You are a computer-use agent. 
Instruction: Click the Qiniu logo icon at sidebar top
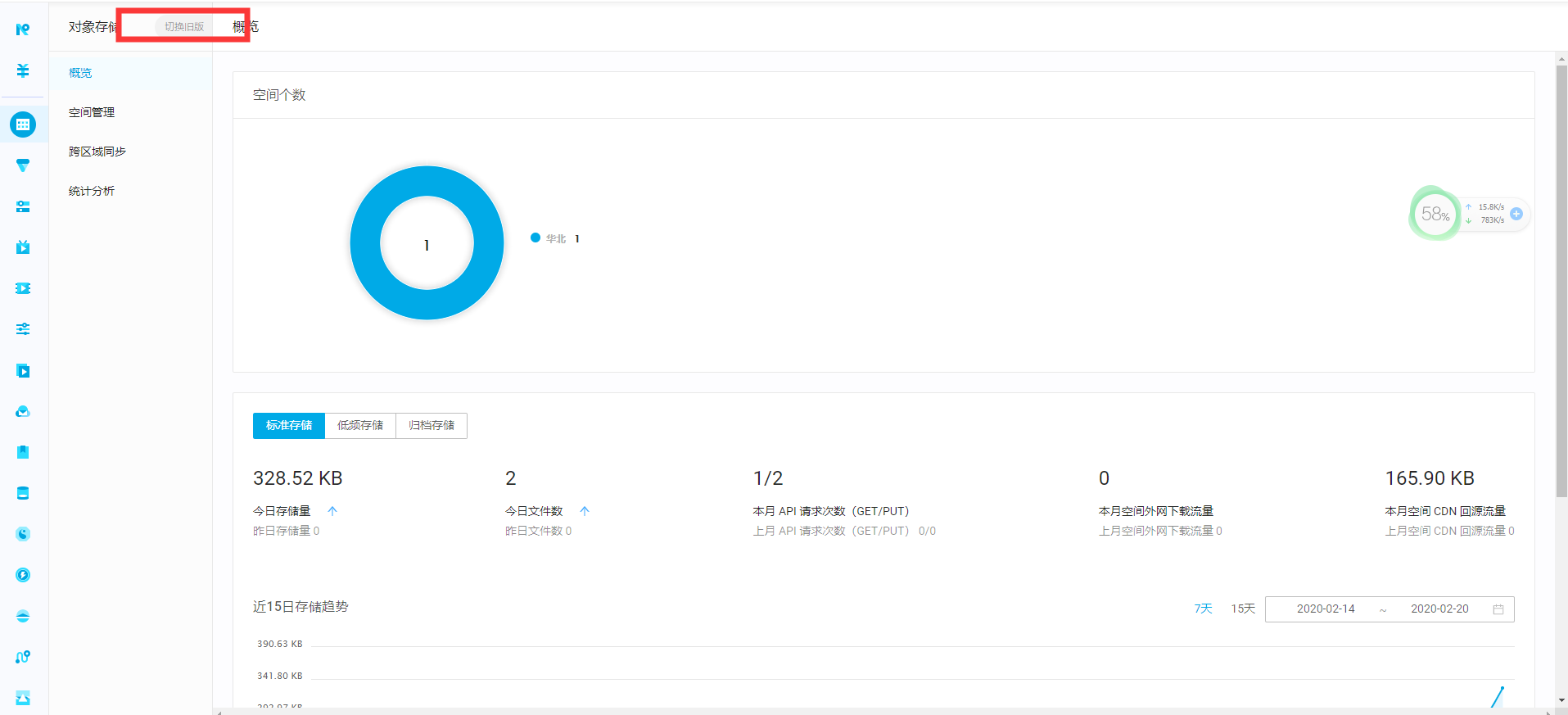(23, 29)
